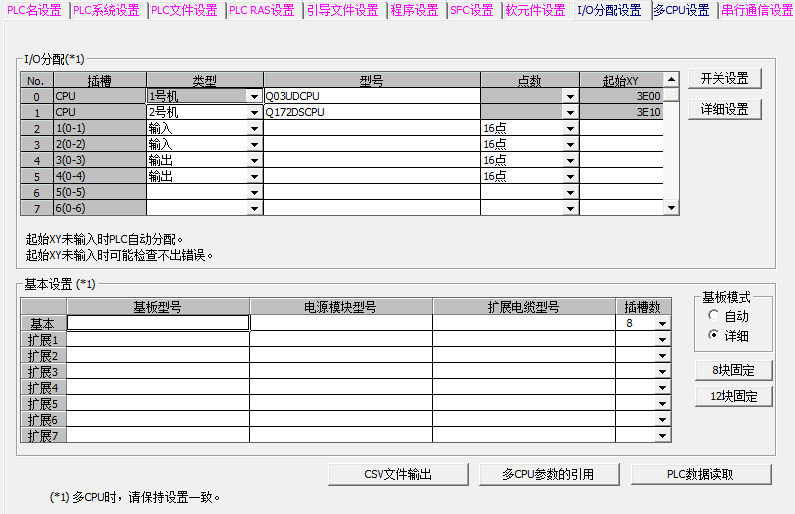
Task: Expand the 点数 dropdown showing 16点 in row 2
Action: pos(570,129)
